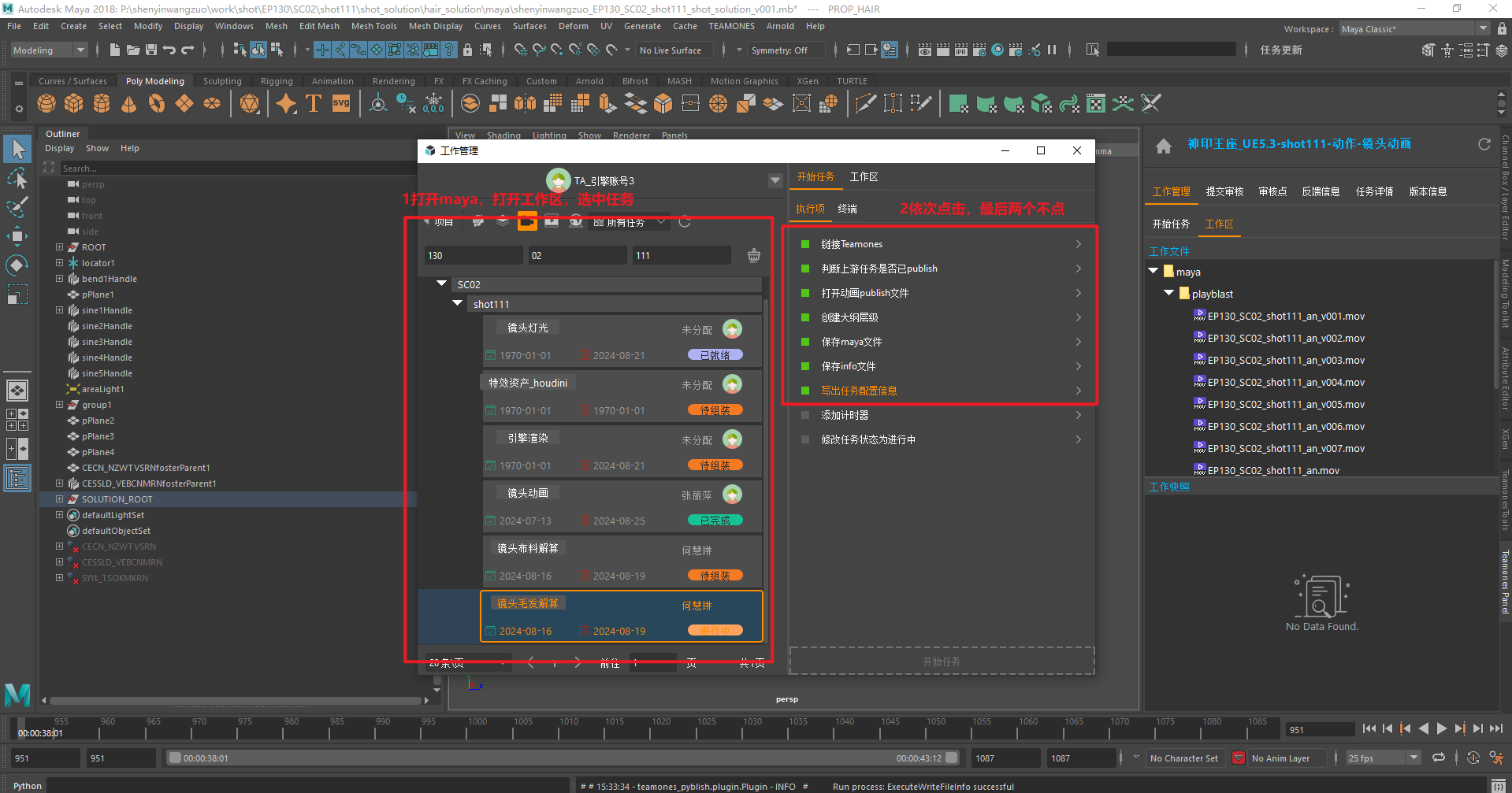Open the script editor icon bottom-right
This screenshot has width=1512, height=793.
click(1498, 785)
